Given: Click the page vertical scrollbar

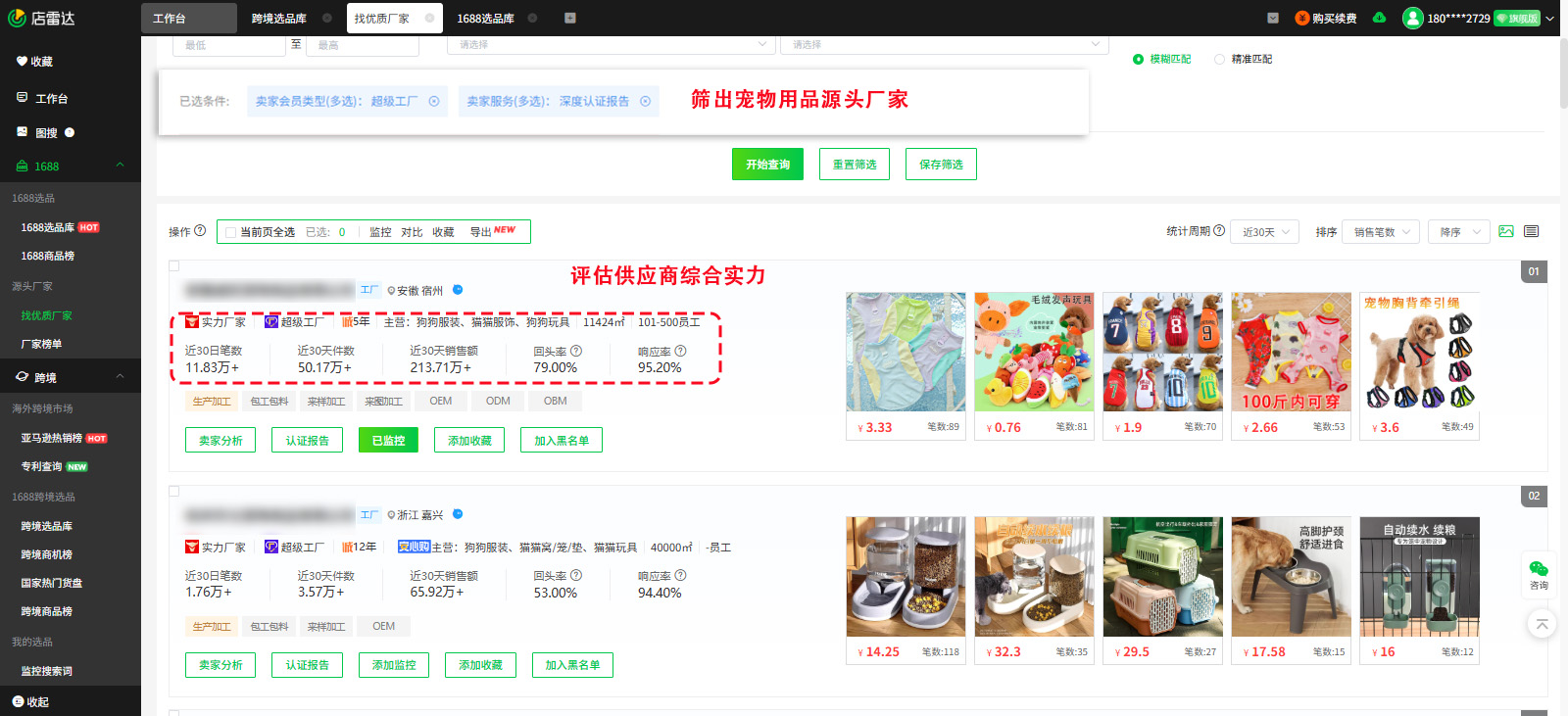Looking at the screenshot, I should point(1562,73).
